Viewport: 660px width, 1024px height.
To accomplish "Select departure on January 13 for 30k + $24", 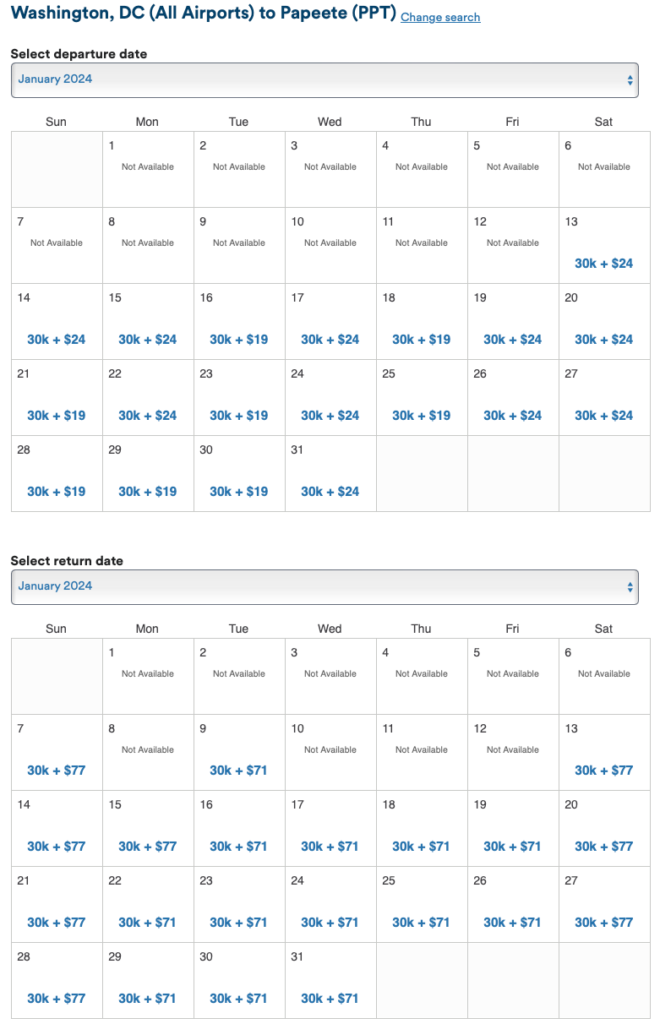I will coord(604,264).
